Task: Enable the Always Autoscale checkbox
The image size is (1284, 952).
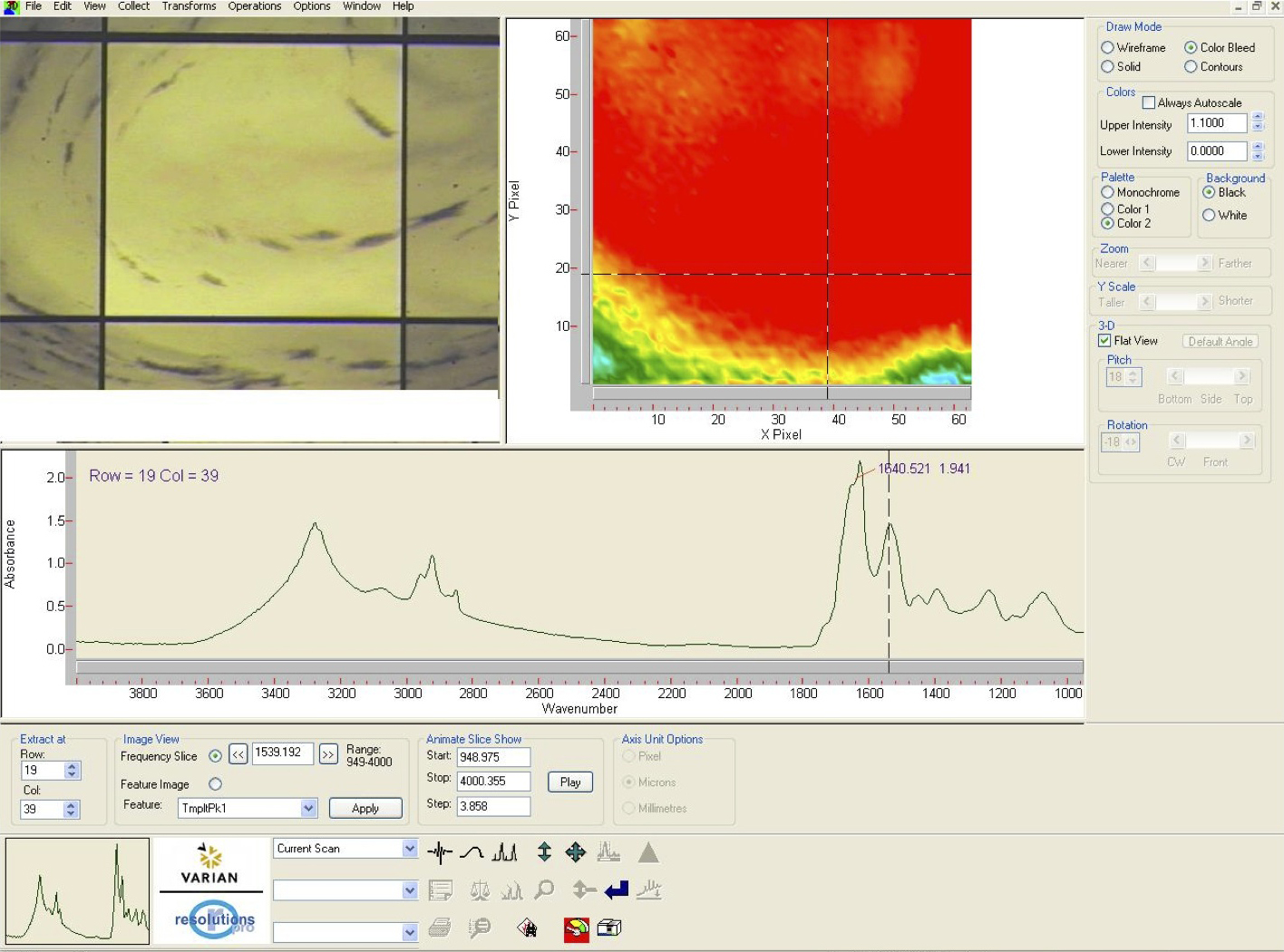Action: 1149,102
